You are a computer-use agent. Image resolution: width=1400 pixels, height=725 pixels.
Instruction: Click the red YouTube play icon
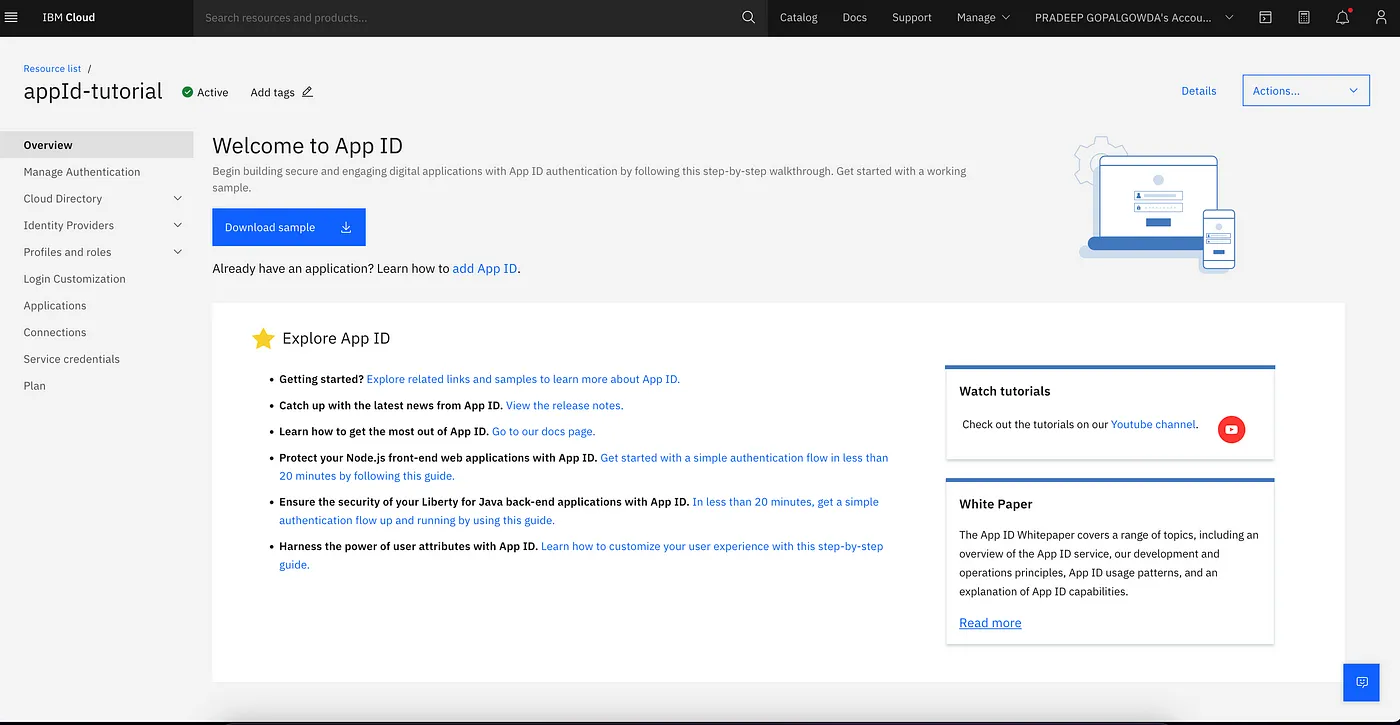(1231, 430)
